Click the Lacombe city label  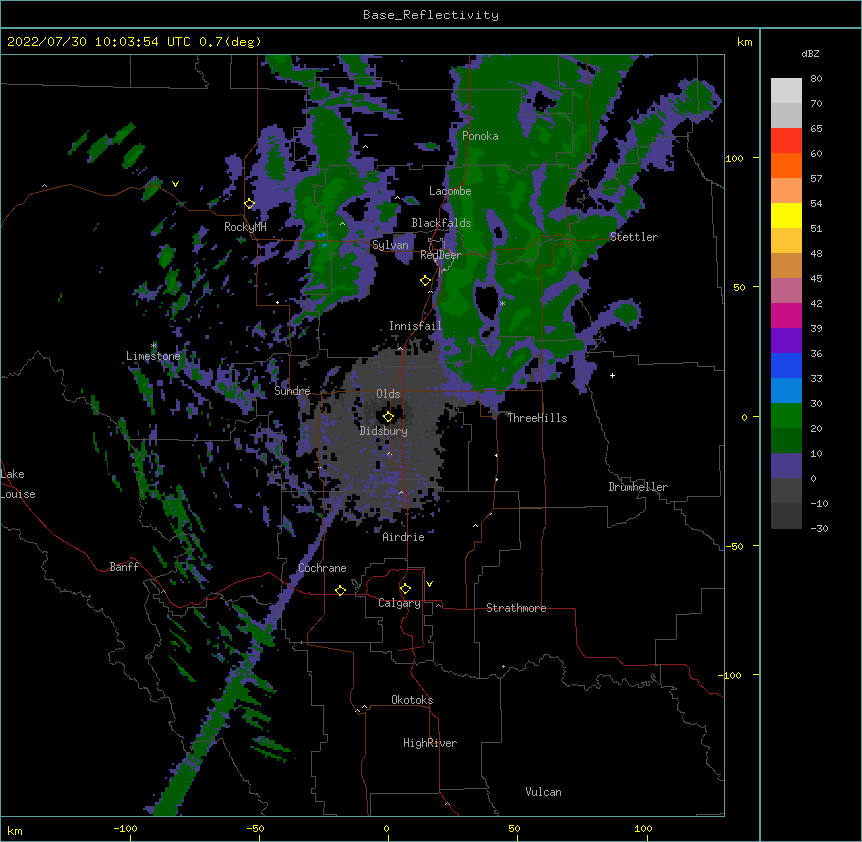(x=450, y=191)
